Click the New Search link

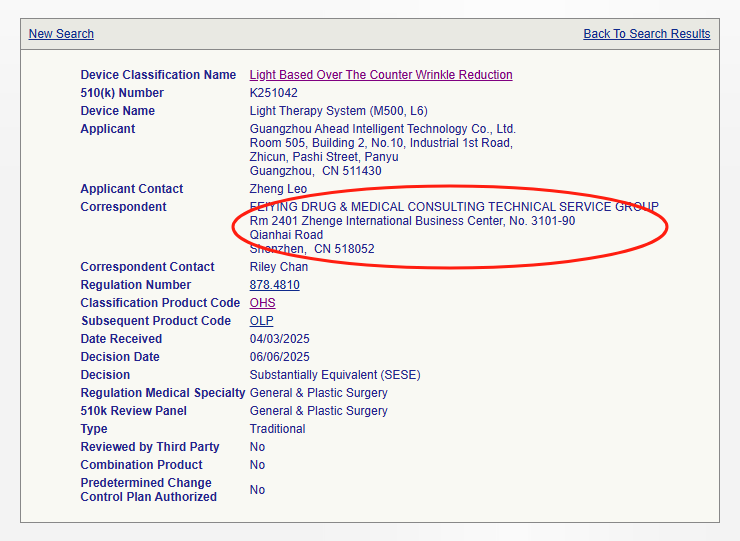[x=61, y=34]
